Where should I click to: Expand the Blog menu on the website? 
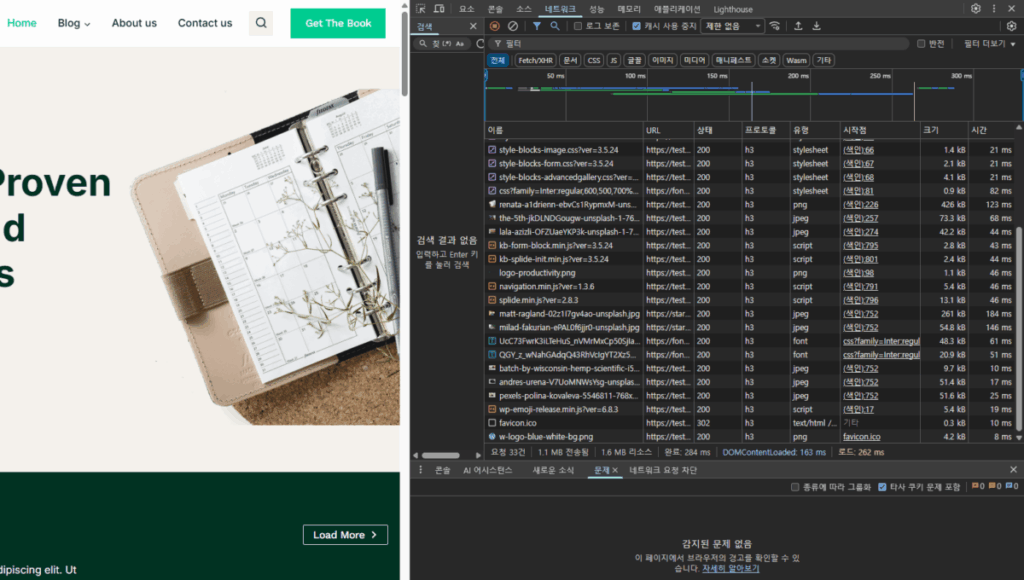(73, 23)
